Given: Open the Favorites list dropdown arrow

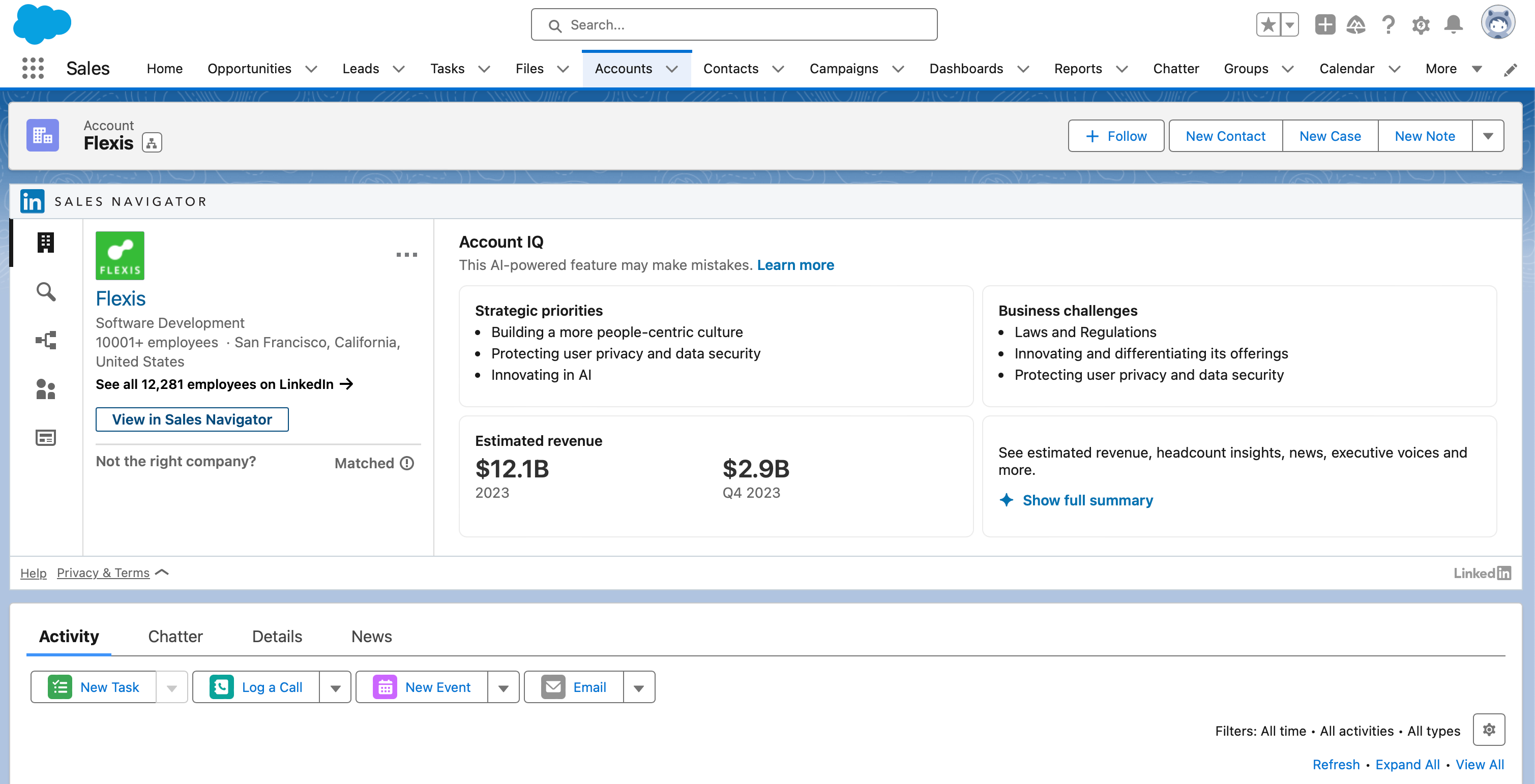Looking at the screenshot, I should 1289,25.
